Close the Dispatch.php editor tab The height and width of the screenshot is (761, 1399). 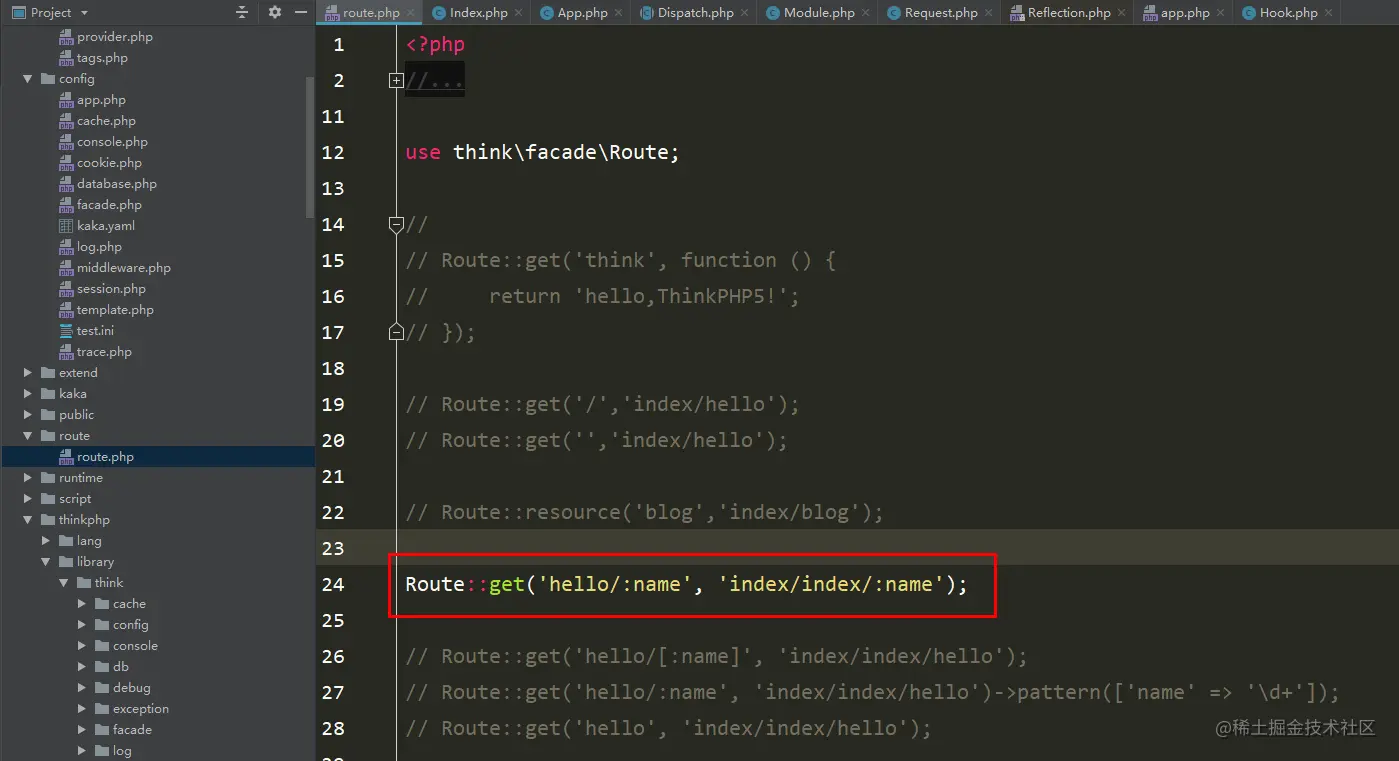click(745, 13)
